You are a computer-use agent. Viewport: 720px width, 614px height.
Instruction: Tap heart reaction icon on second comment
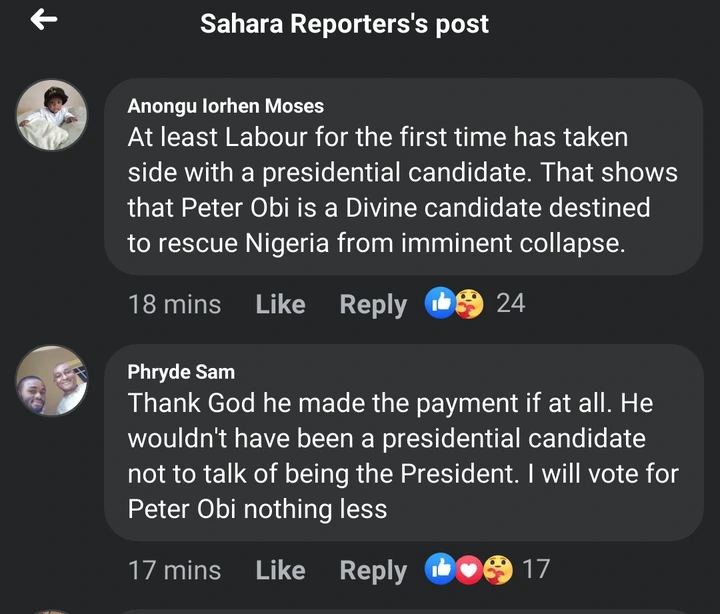(468, 569)
